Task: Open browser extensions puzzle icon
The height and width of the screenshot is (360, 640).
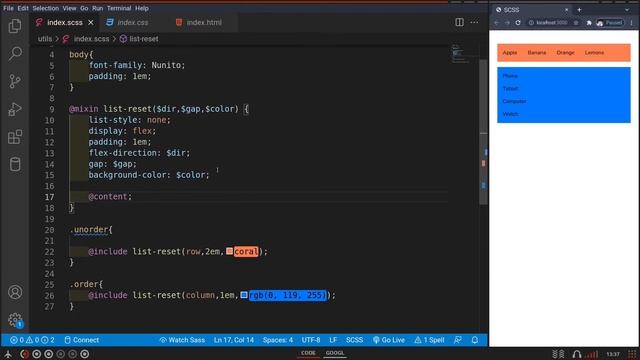Action: (x=589, y=23)
